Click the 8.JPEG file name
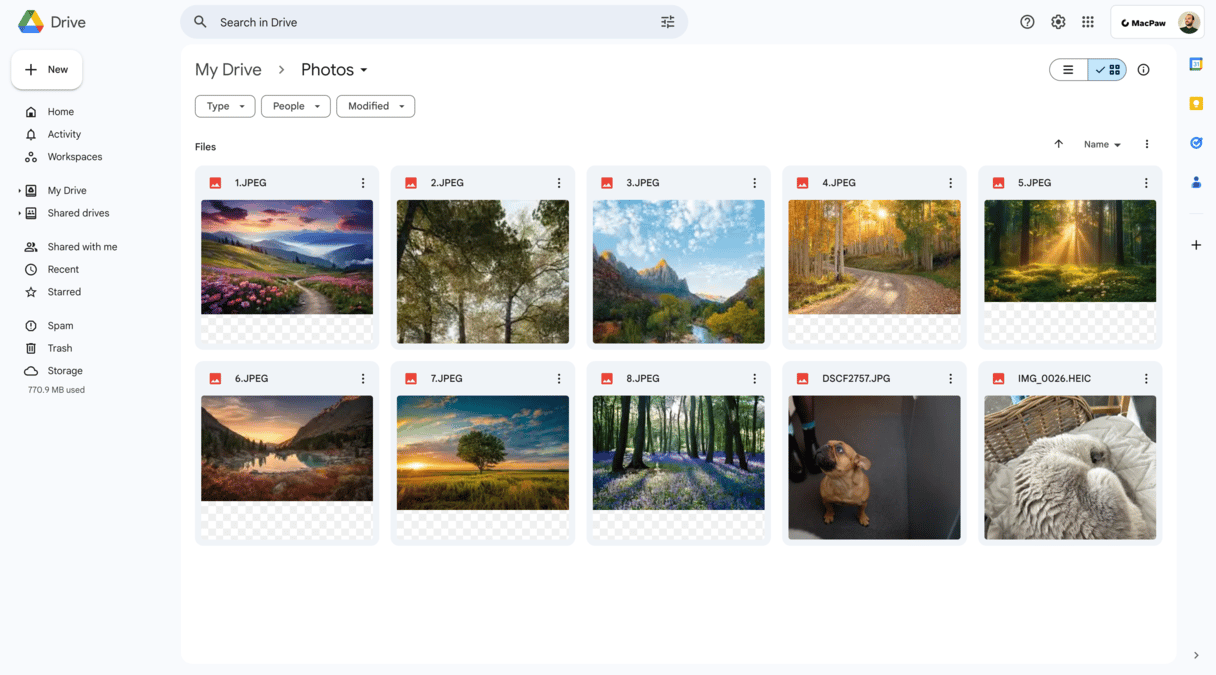 pyautogui.click(x=643, y=379)
